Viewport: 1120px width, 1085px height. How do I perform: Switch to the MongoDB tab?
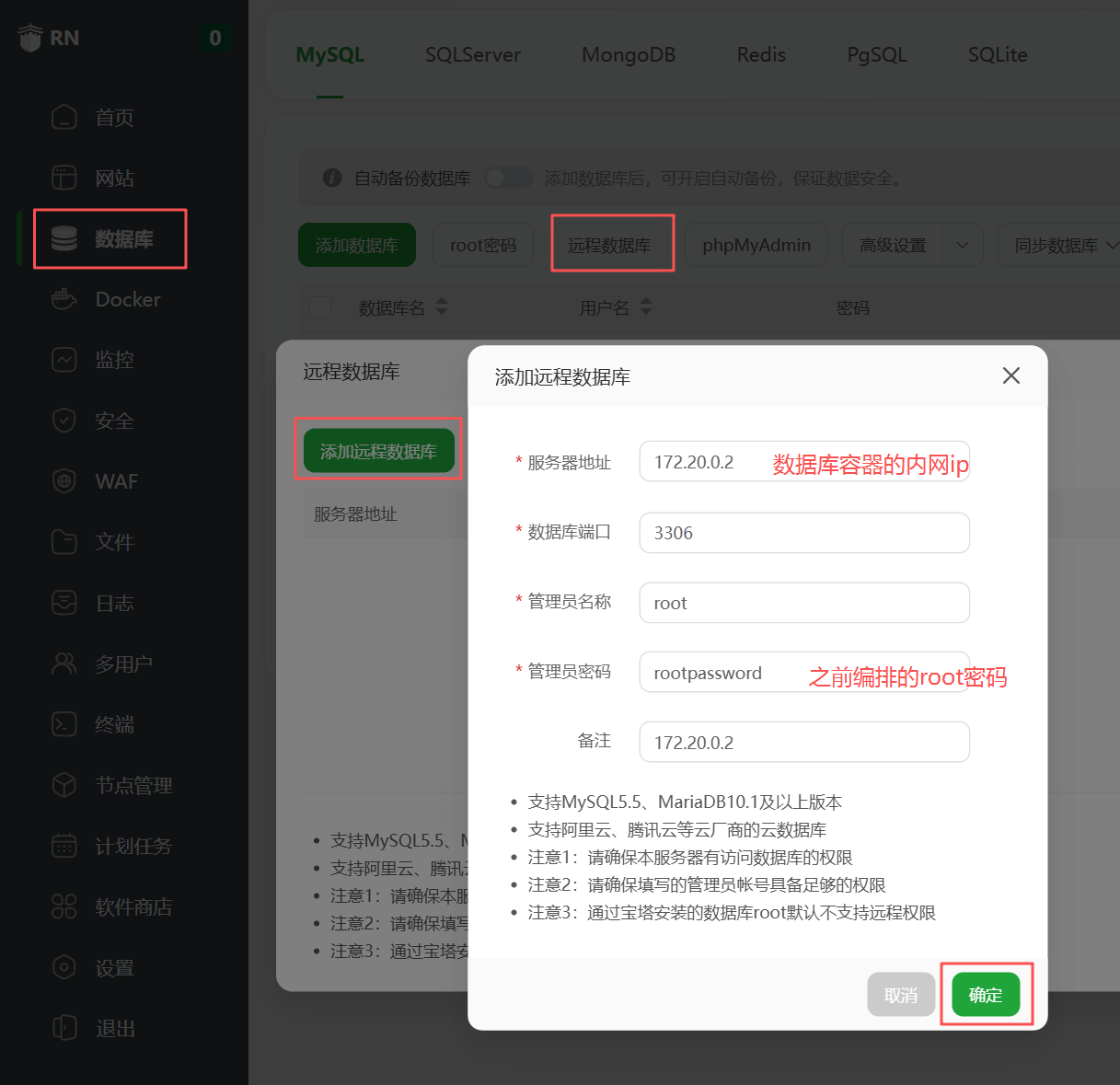coord(629,55)
